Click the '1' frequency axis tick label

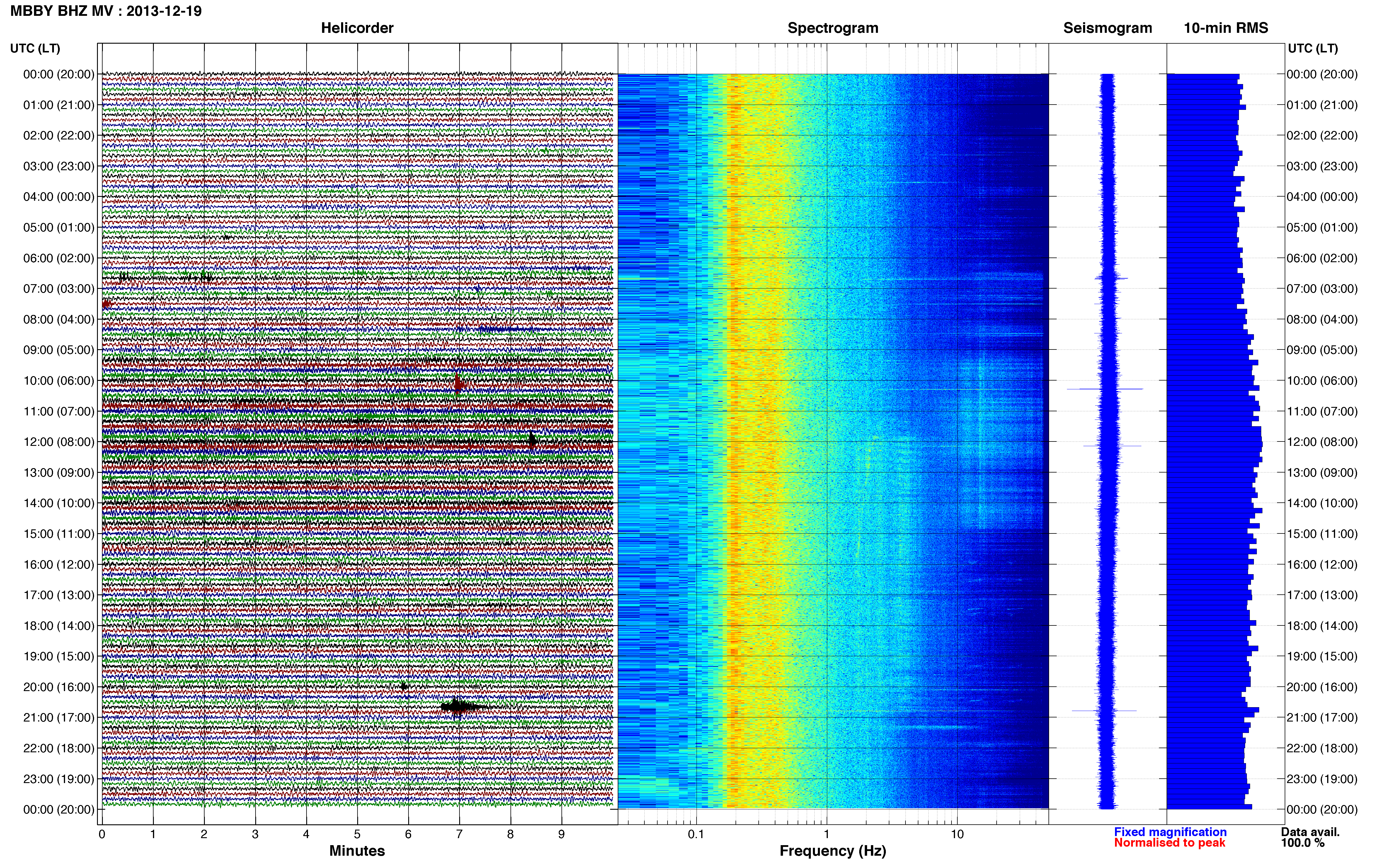pos(826,834)
